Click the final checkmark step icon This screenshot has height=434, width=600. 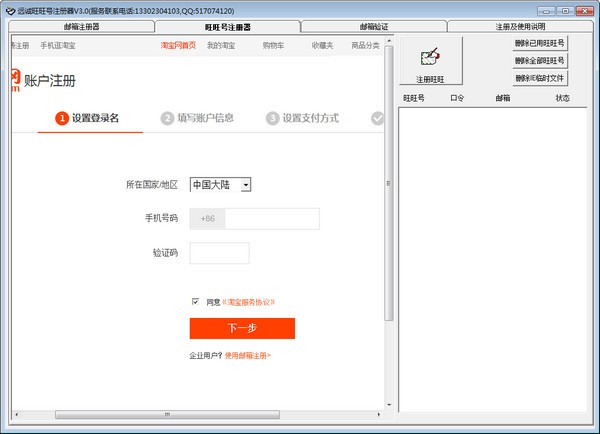[x=377, y=118]
